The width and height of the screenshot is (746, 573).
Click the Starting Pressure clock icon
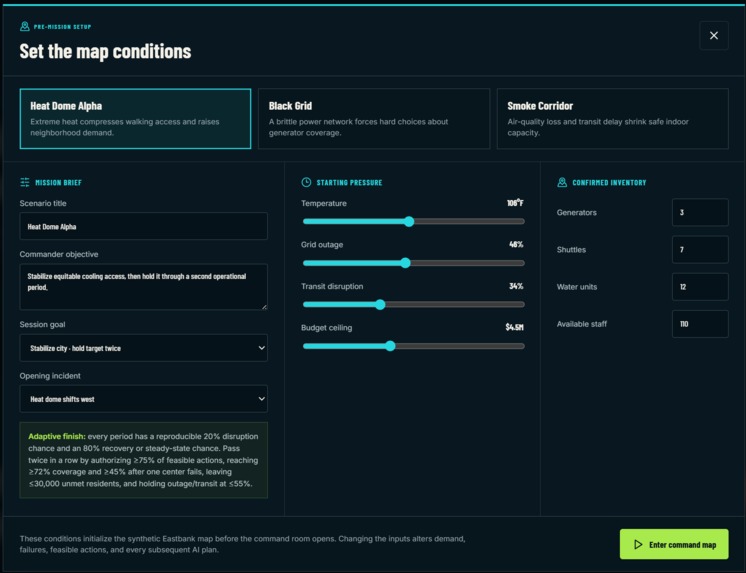pos(306,182)
